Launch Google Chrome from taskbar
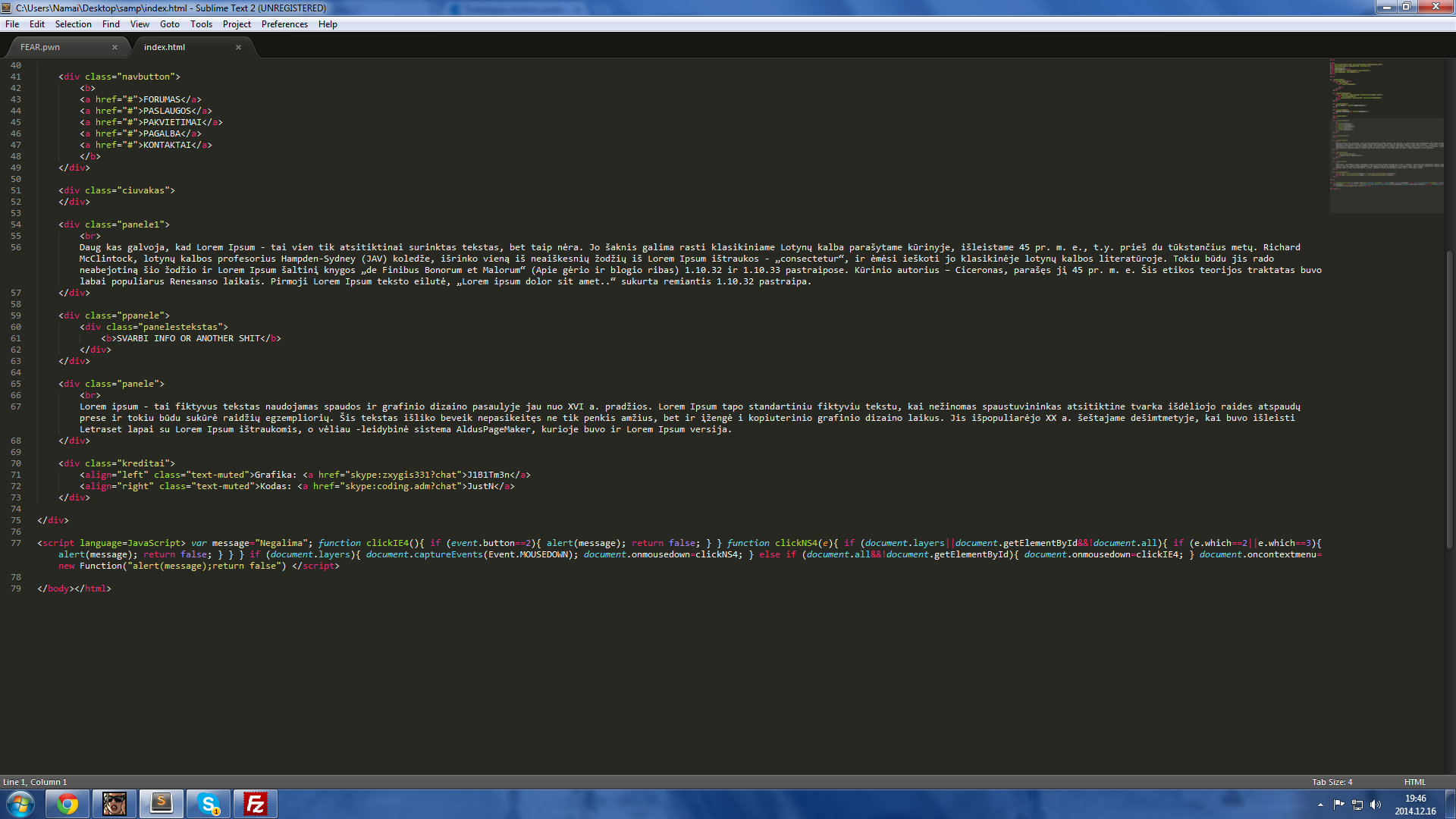 67,804
